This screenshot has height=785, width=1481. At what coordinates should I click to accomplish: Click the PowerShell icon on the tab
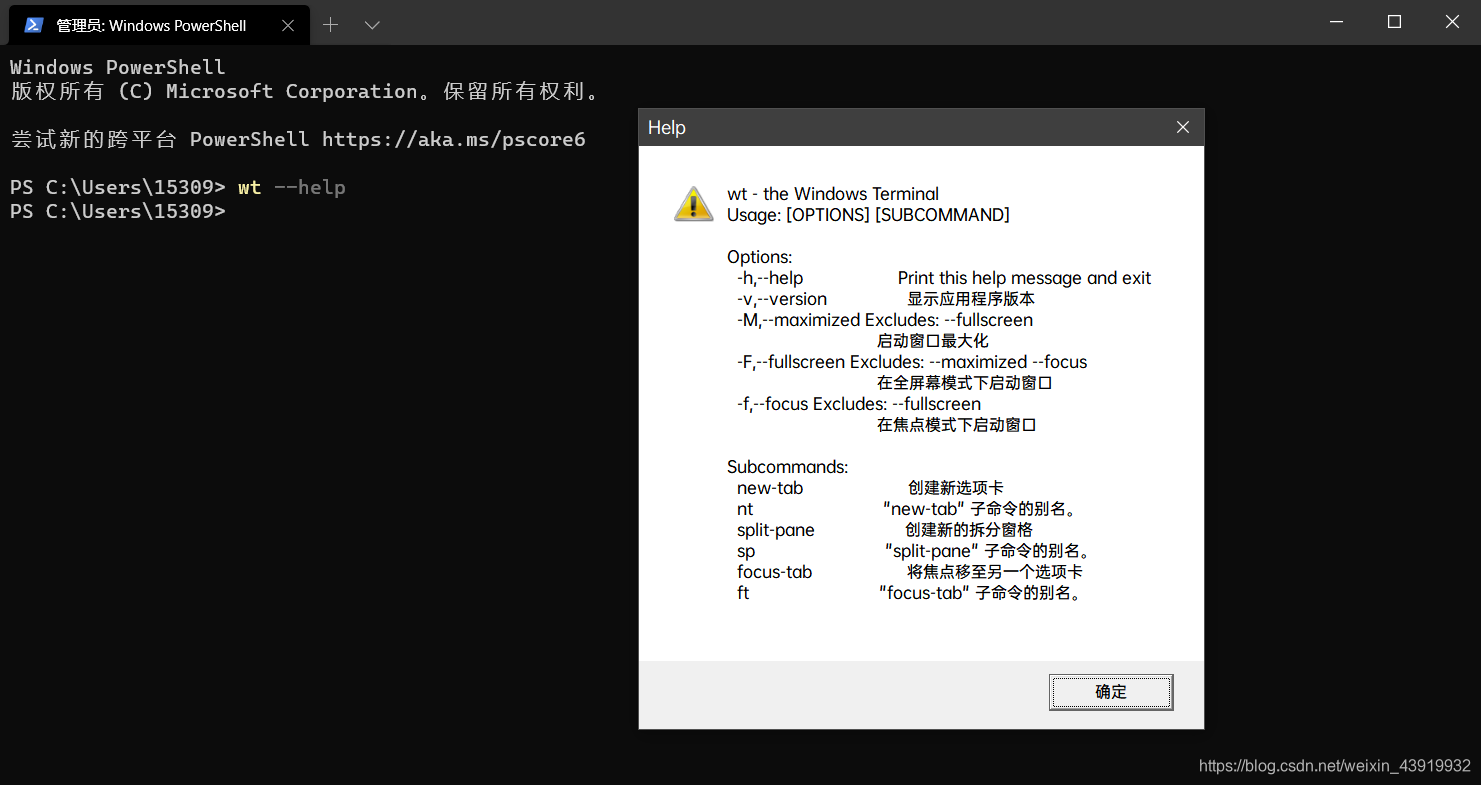point(34,25)
